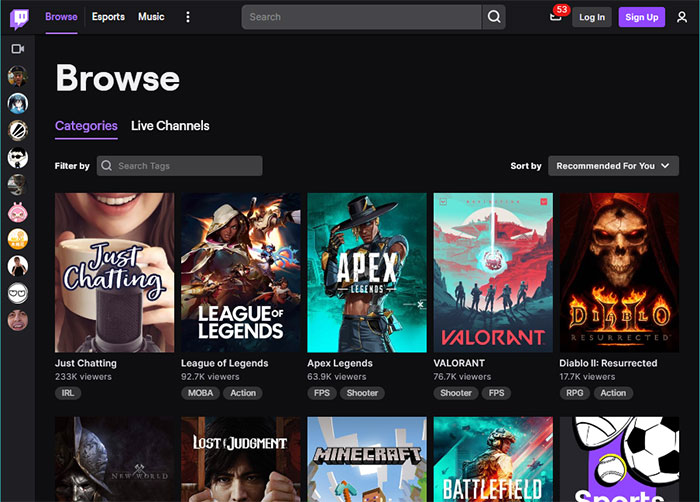Open the Just Chatting category cover
Image resolution: width=700 pixels, height=502 pixels.
click(115, 272)
